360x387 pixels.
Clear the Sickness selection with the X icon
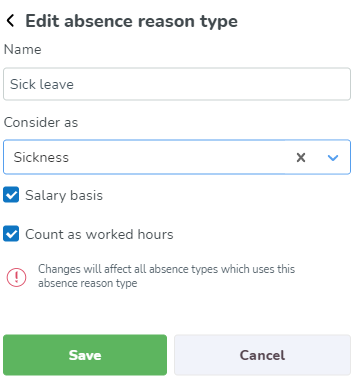click(x=301, y=157)
